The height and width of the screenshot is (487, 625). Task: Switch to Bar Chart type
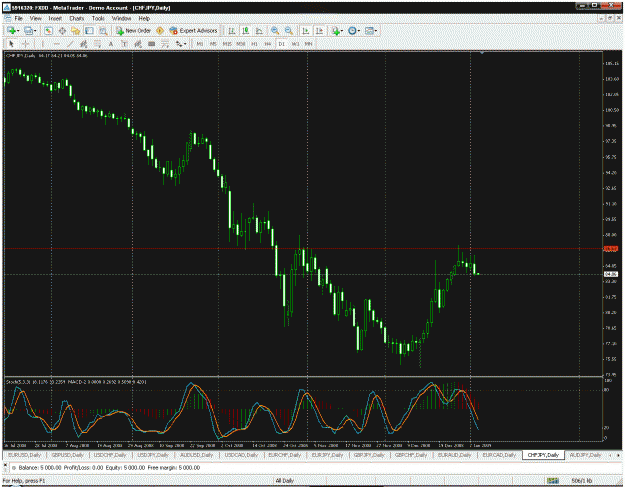point(232,31)
